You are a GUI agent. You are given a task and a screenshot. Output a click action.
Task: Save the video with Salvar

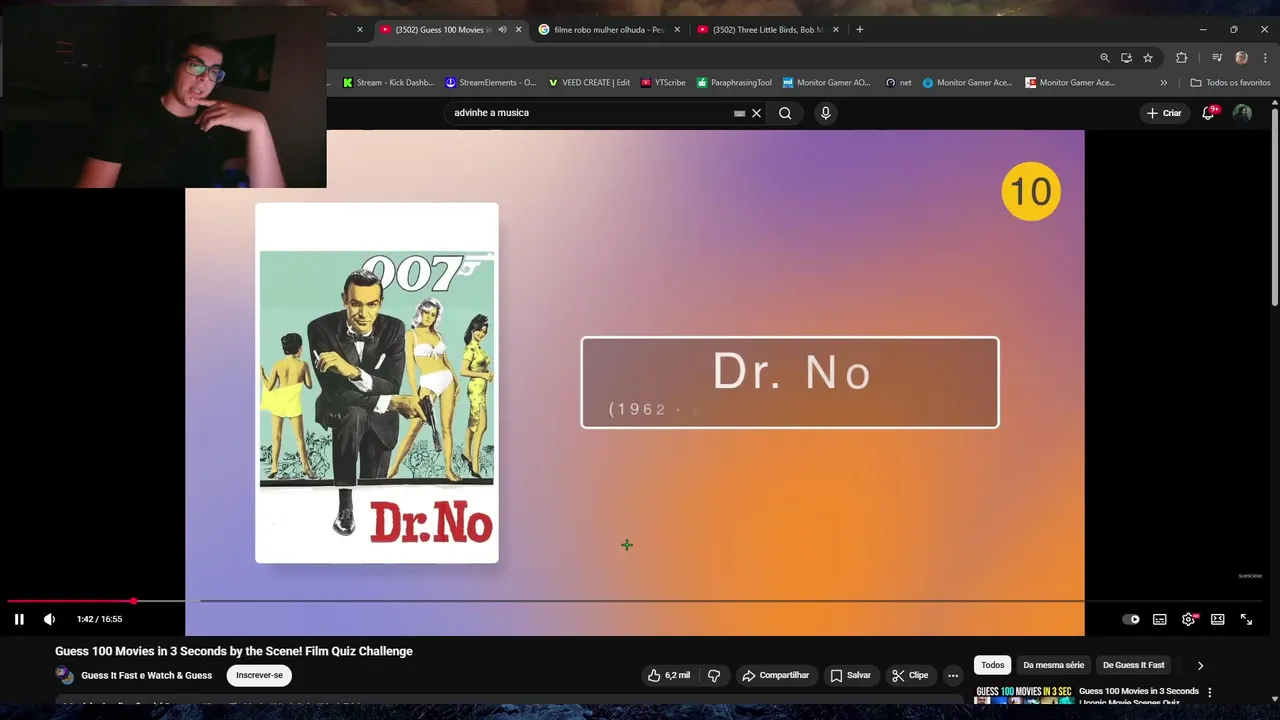(851, 675)
